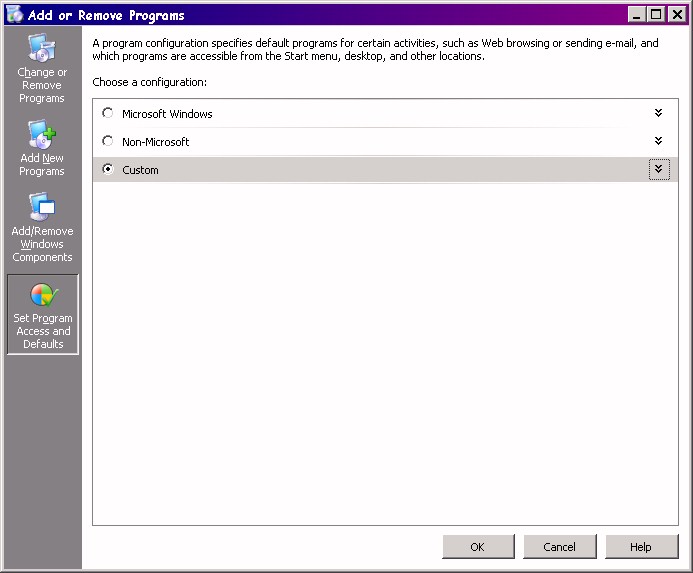Image resolution: width=693 pixels, height=573 pixels.
Task: Click the Non-Microsoft label text
Action: [x=156, y=142]
